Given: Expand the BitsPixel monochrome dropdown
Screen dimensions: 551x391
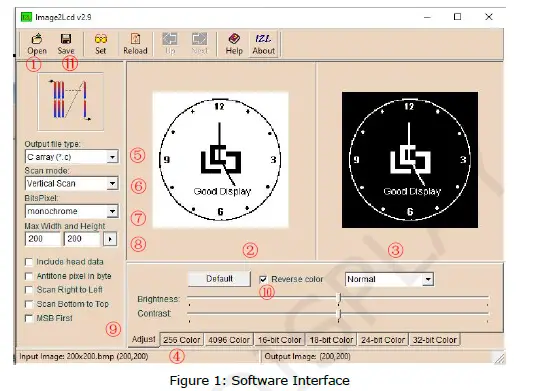Looking at the screenshot, I should pyautogui.click(x=112, y=211).
